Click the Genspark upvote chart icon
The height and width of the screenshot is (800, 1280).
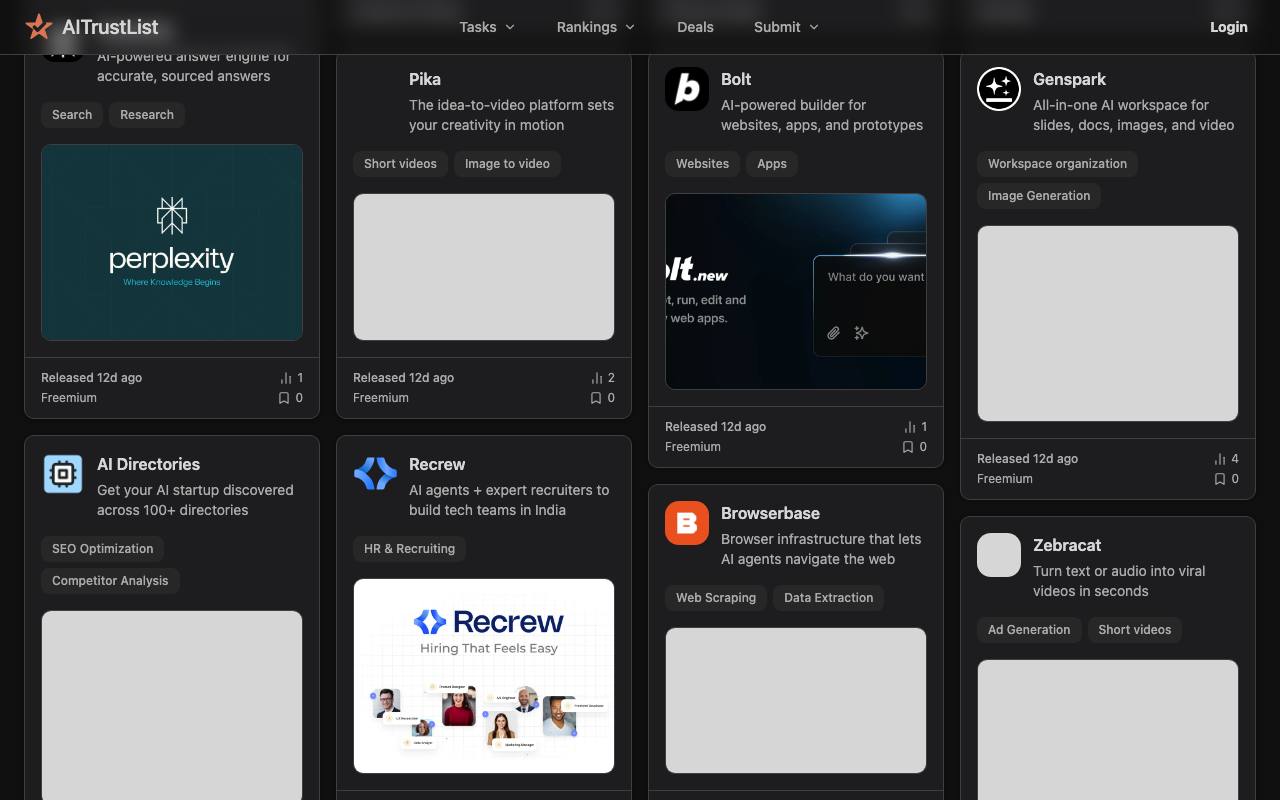1220,459
